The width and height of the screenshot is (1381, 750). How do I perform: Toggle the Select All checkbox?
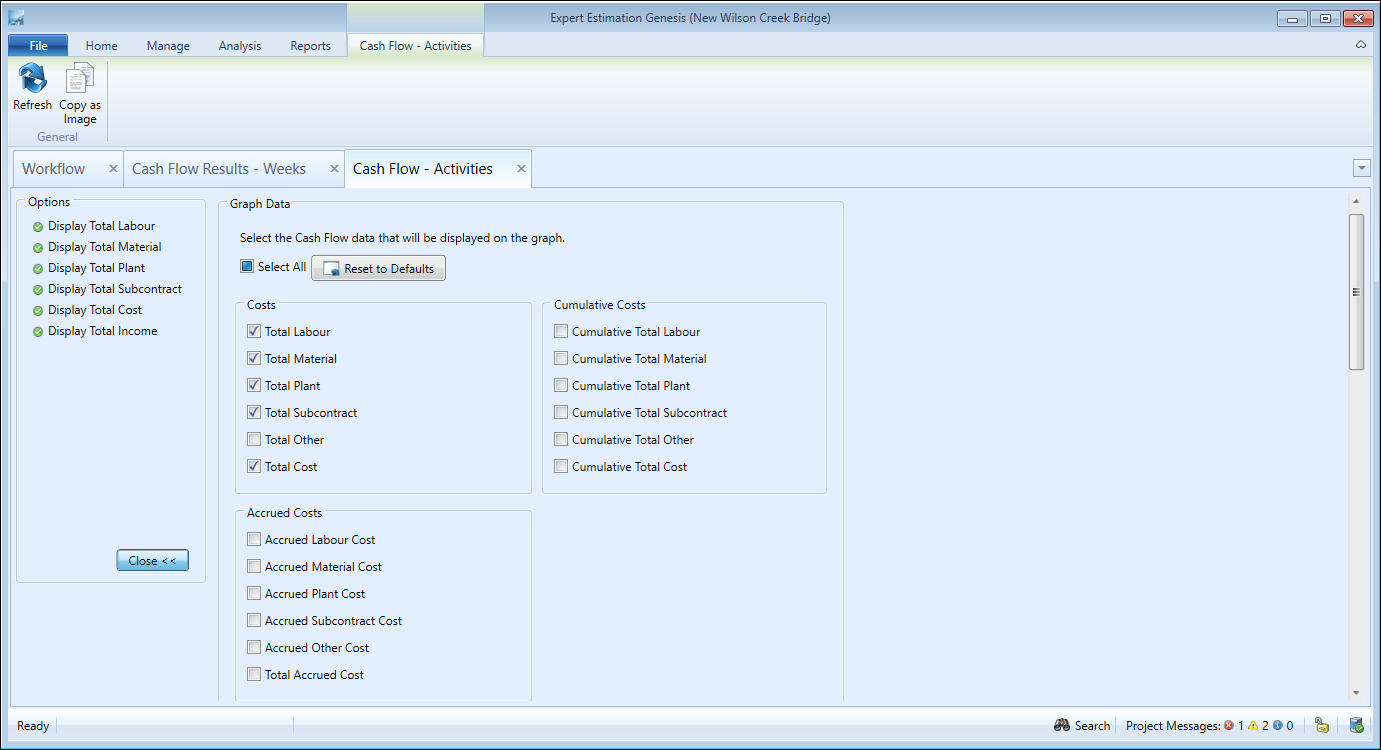pyautogui.click(x=247, y=267)
